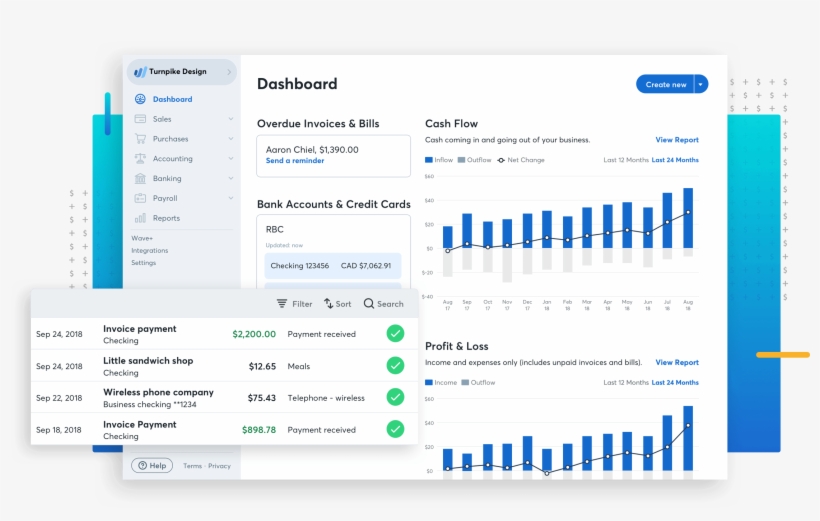This screenshot has width=820, height=521.
Task: Toggle Outflow legend in Profit & Loss
Action: (x=479, y=382)
